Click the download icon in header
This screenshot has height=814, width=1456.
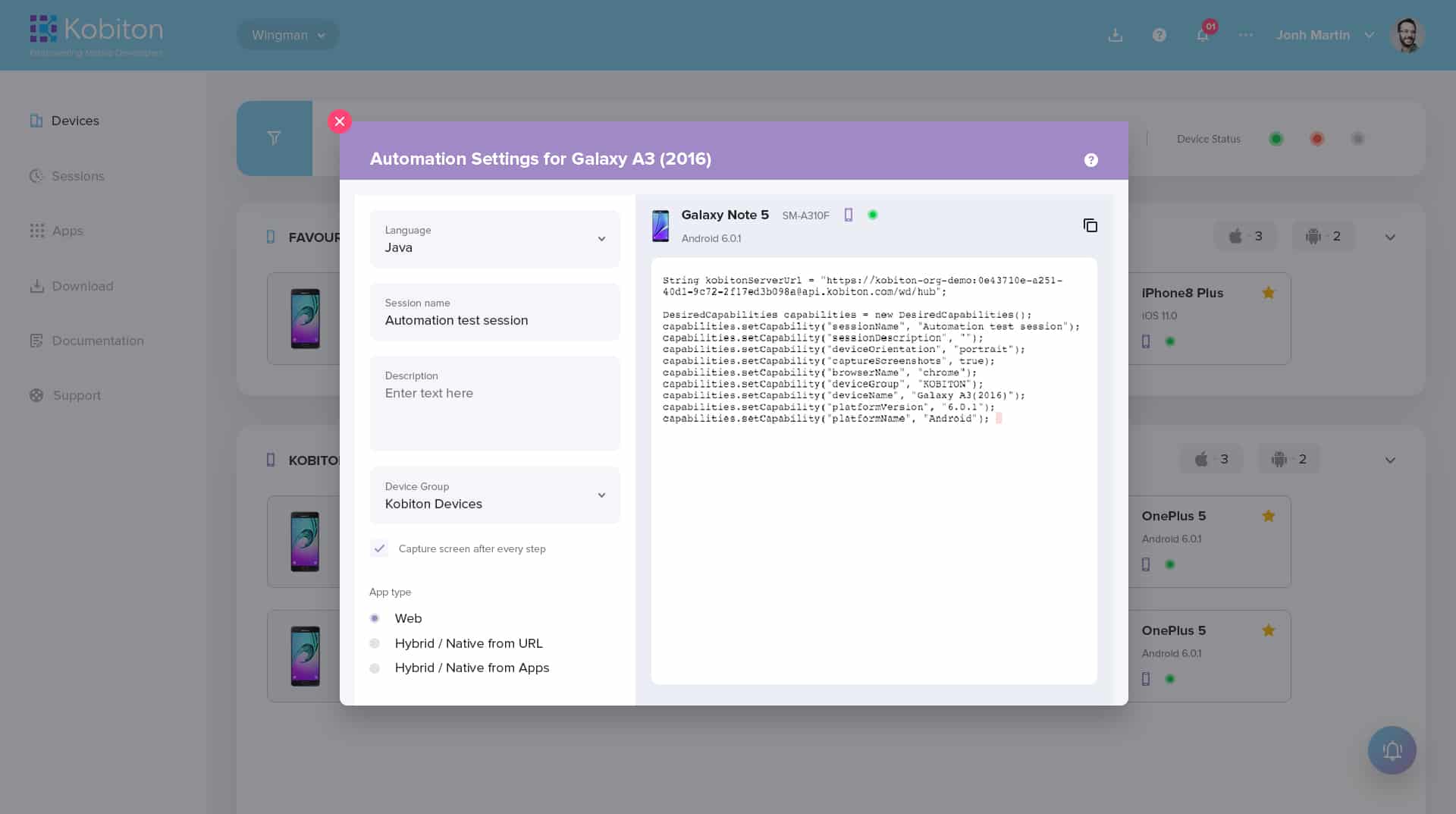[x=1115, y=35]
